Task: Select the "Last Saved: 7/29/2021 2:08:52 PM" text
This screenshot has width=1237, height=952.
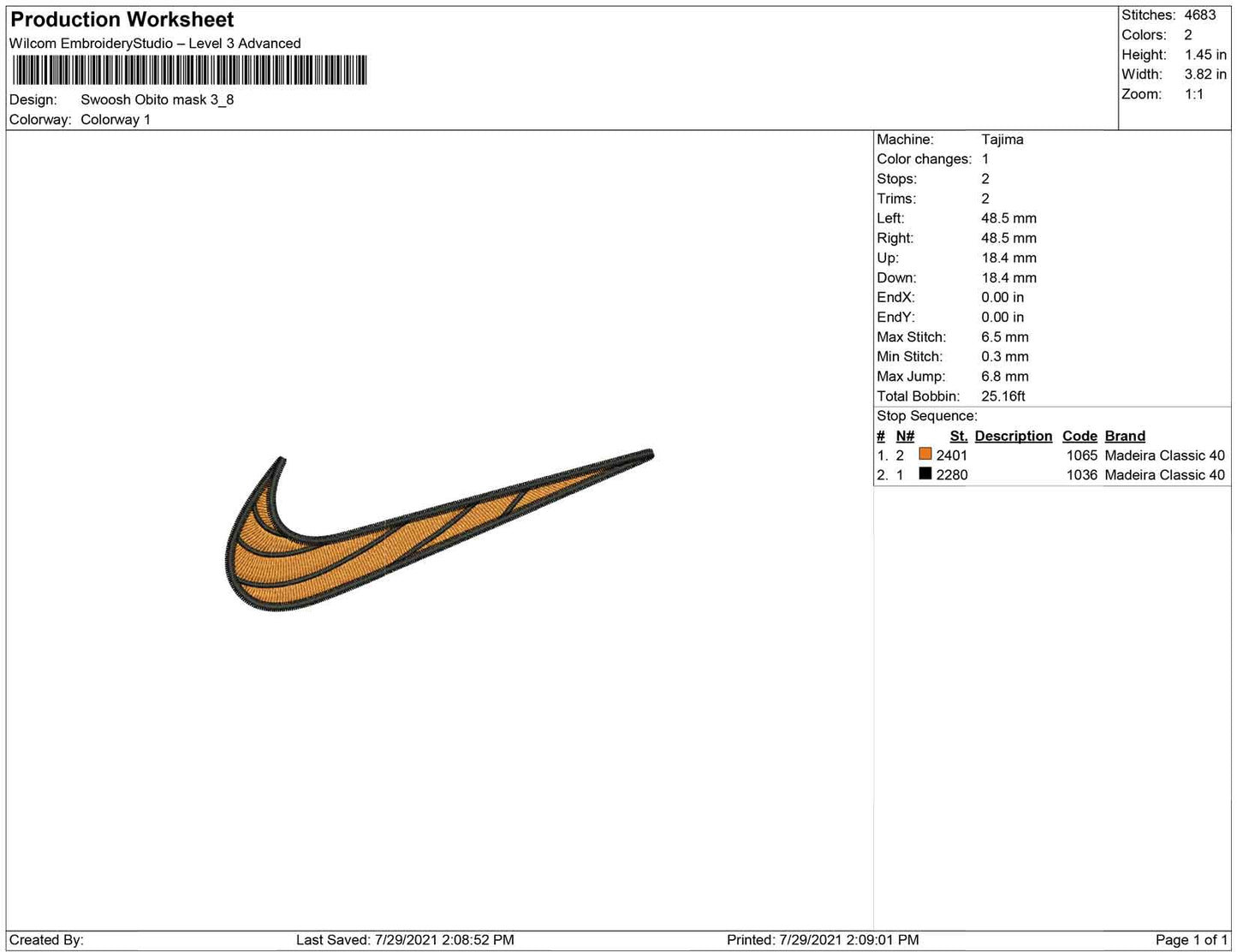Action: 405,940
